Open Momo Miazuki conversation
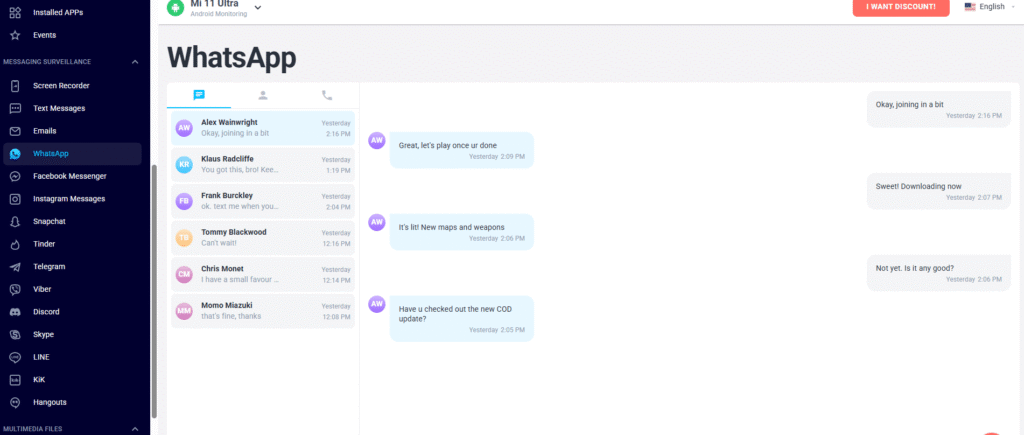Screen dimensions: 1024x435 point(263,311)
